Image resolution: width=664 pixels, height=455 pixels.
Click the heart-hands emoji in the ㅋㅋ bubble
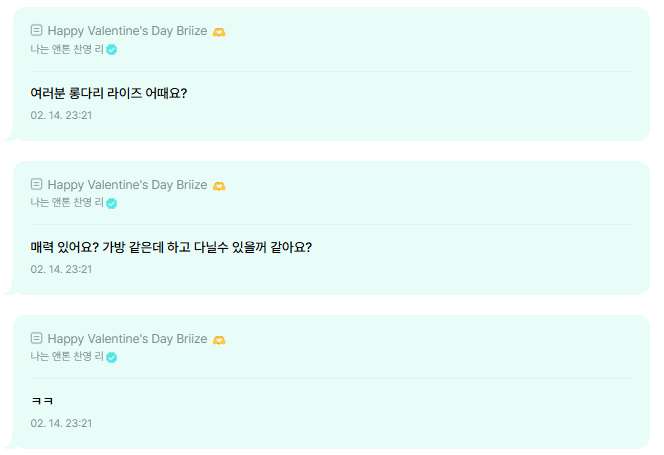tap(219, 340)
